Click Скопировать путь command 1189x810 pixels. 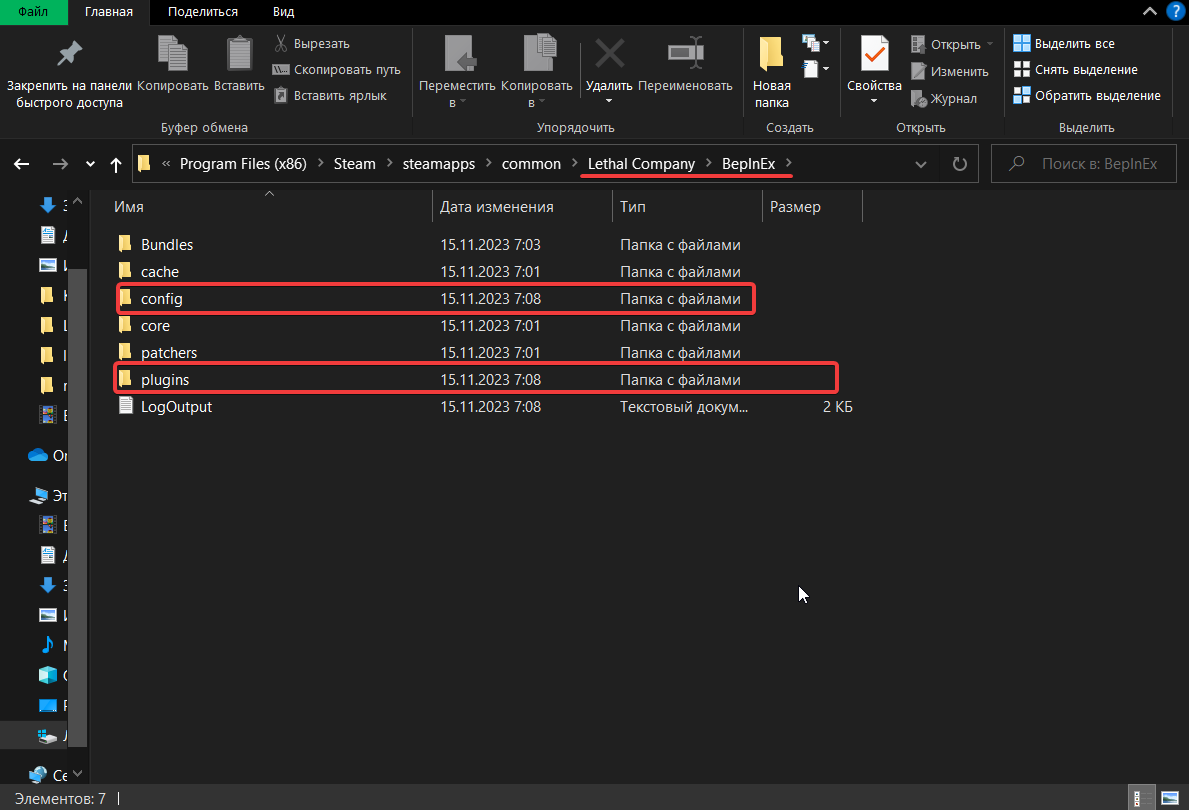click(337, 69)
